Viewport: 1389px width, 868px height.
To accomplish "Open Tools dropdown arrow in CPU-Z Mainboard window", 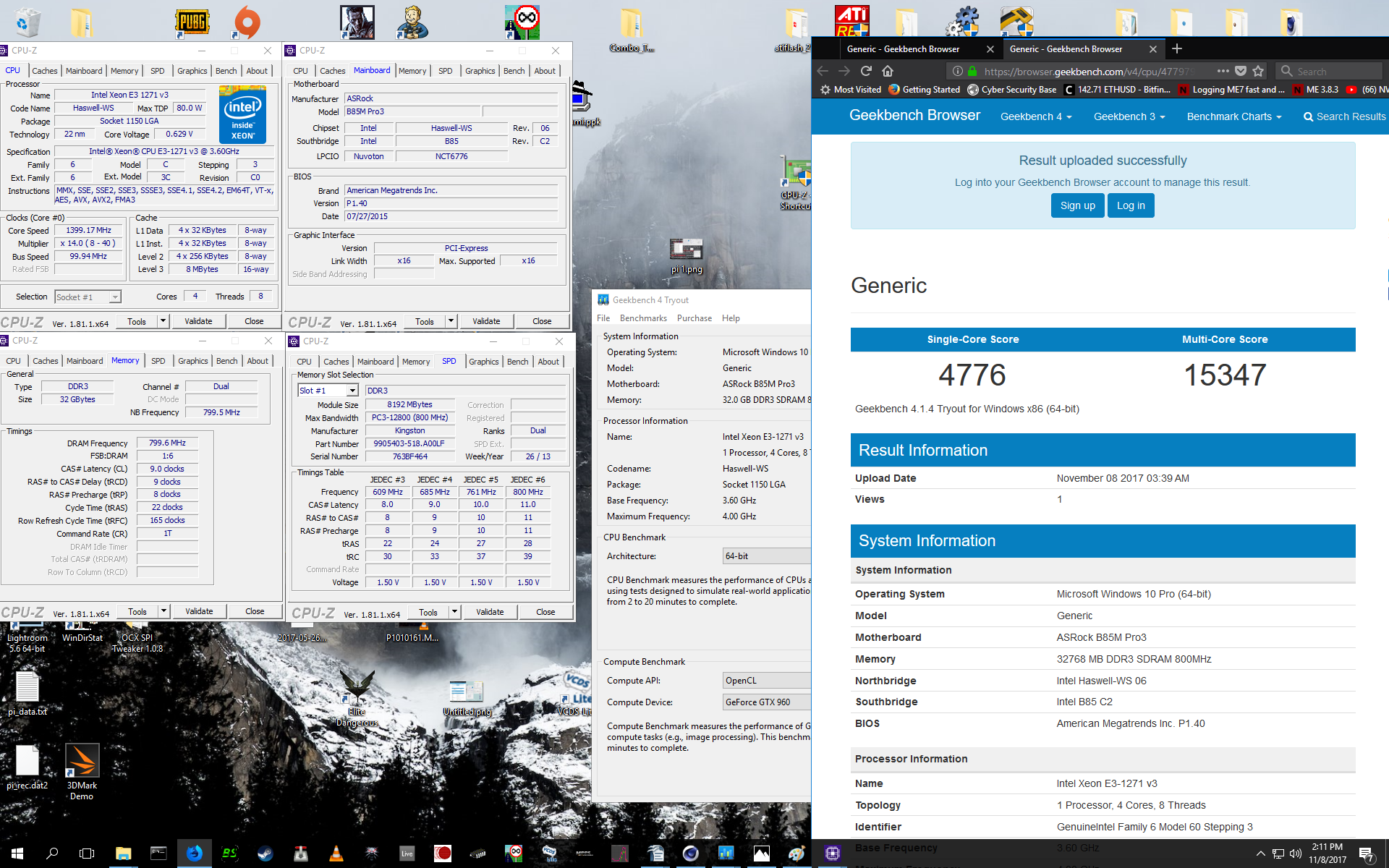I will pyautogui.click(x=451, y=321).
